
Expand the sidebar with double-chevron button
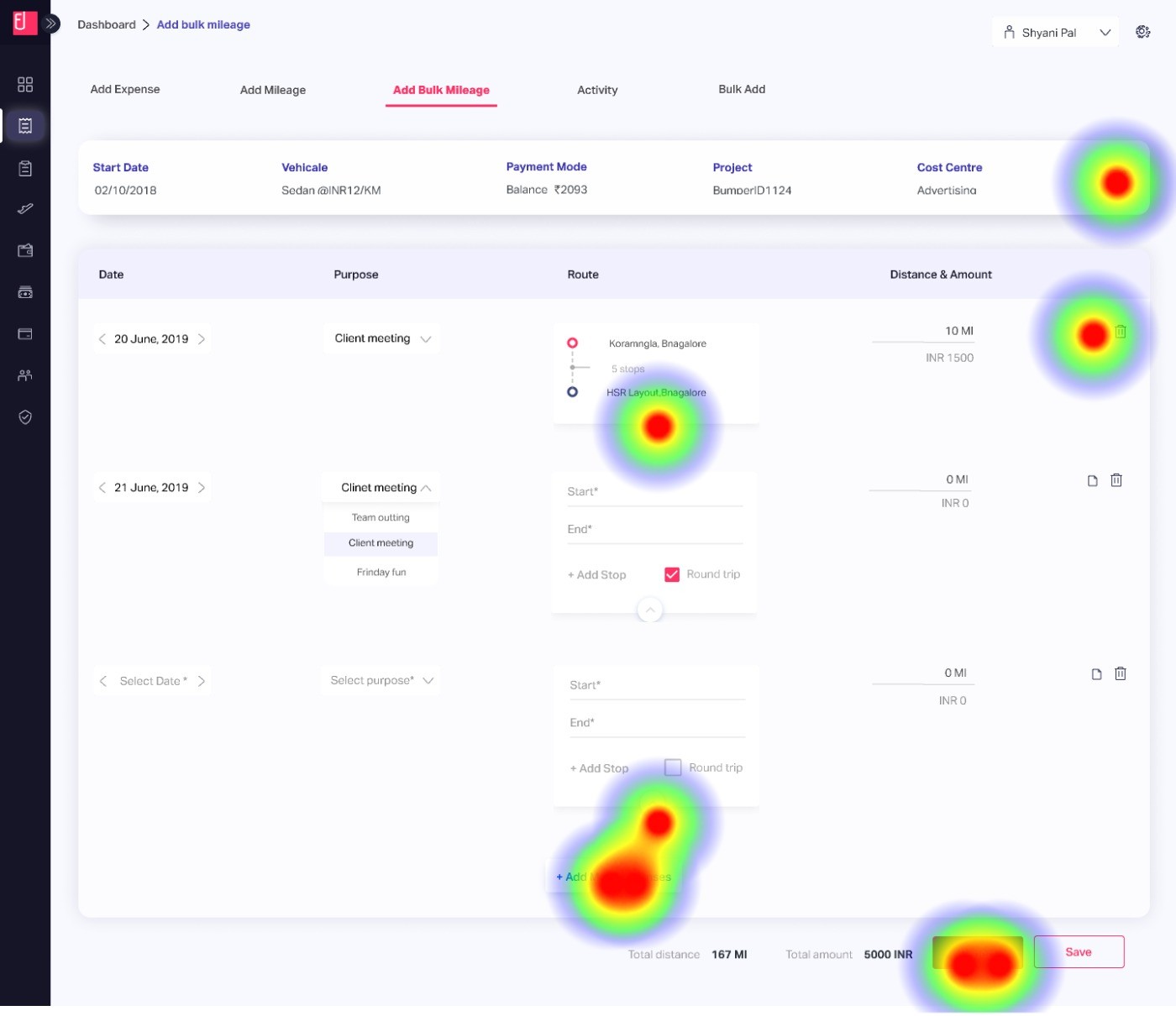[52, 24]
